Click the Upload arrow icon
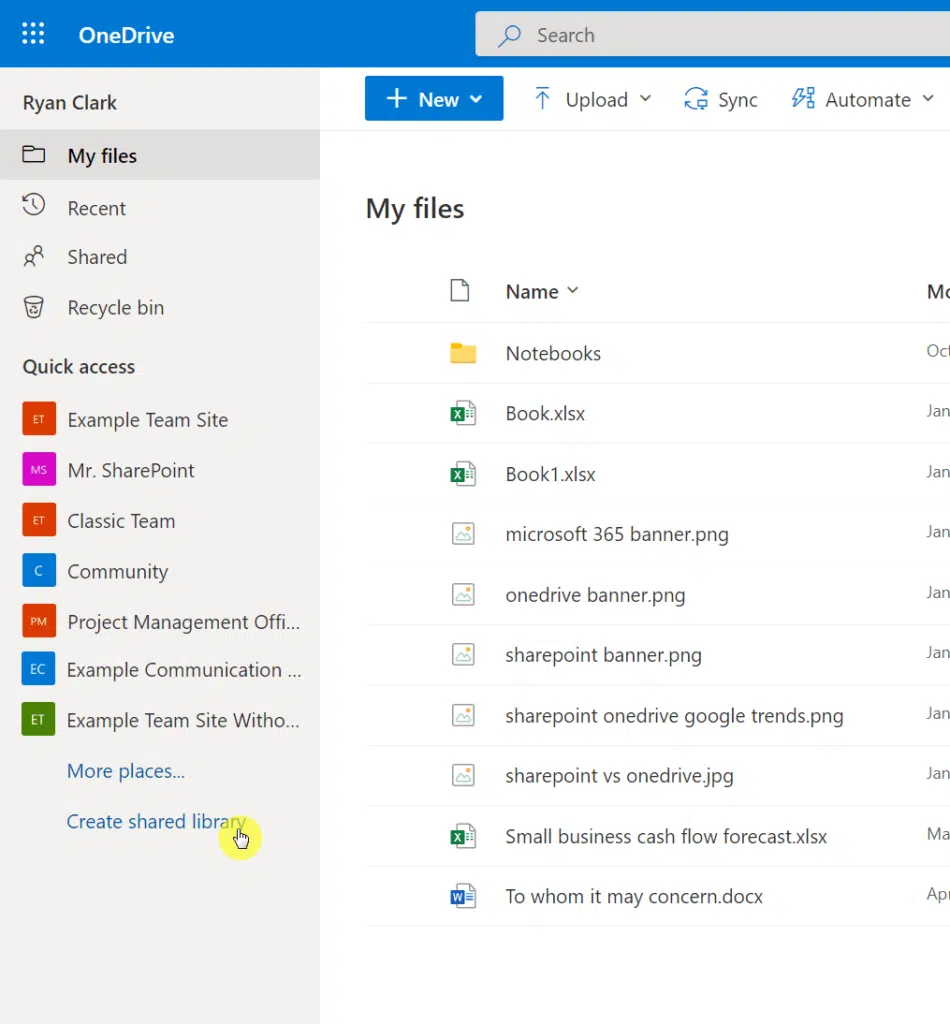950x1024 pixels. pos(542,99)
